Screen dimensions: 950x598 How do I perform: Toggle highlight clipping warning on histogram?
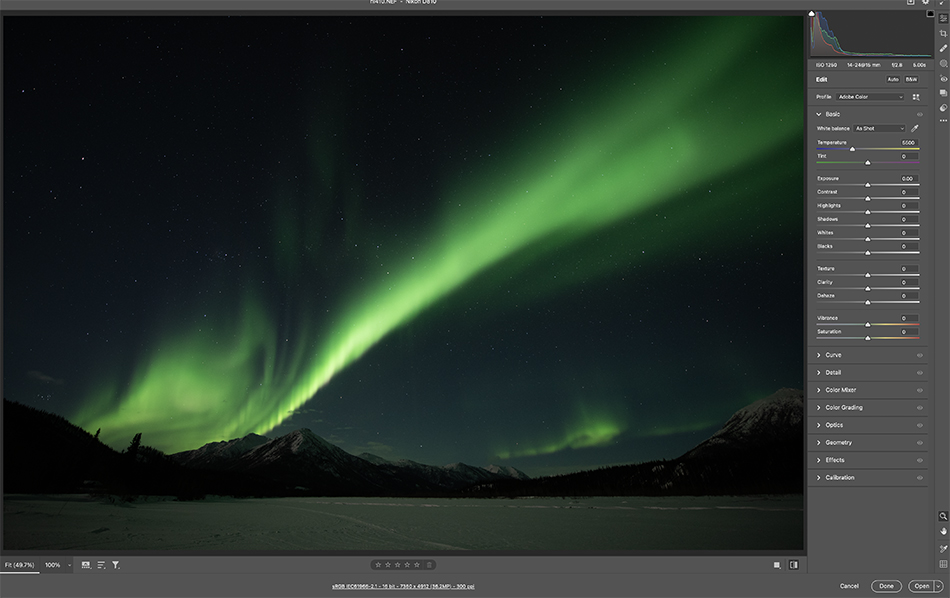pos(930,14)
